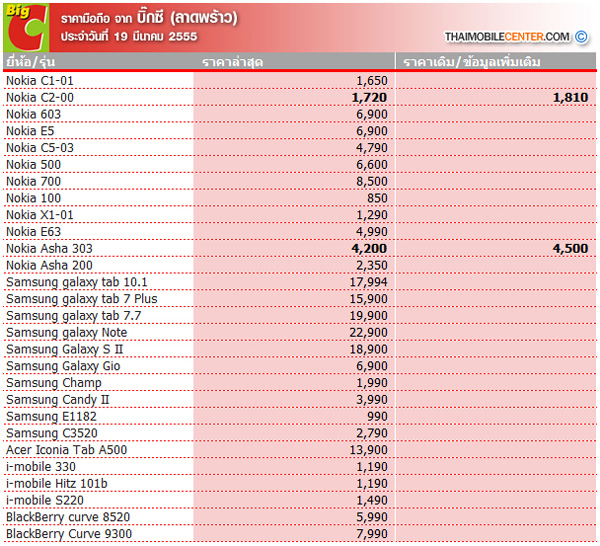Click the 3,990 price cell
The image size is (600, 546).
point(372,400)
